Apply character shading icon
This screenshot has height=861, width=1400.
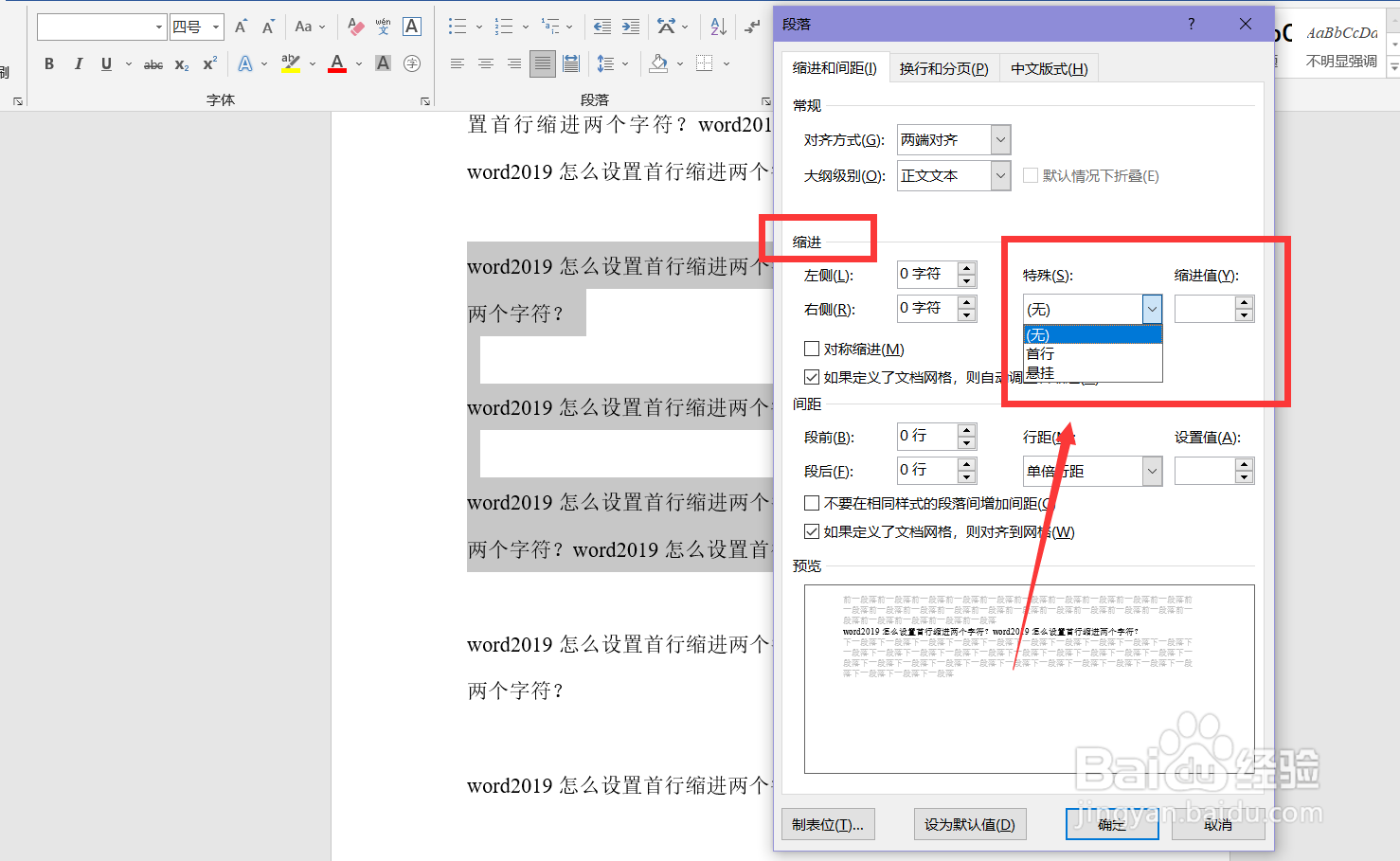pyautogui.click(x=384, y=63)
